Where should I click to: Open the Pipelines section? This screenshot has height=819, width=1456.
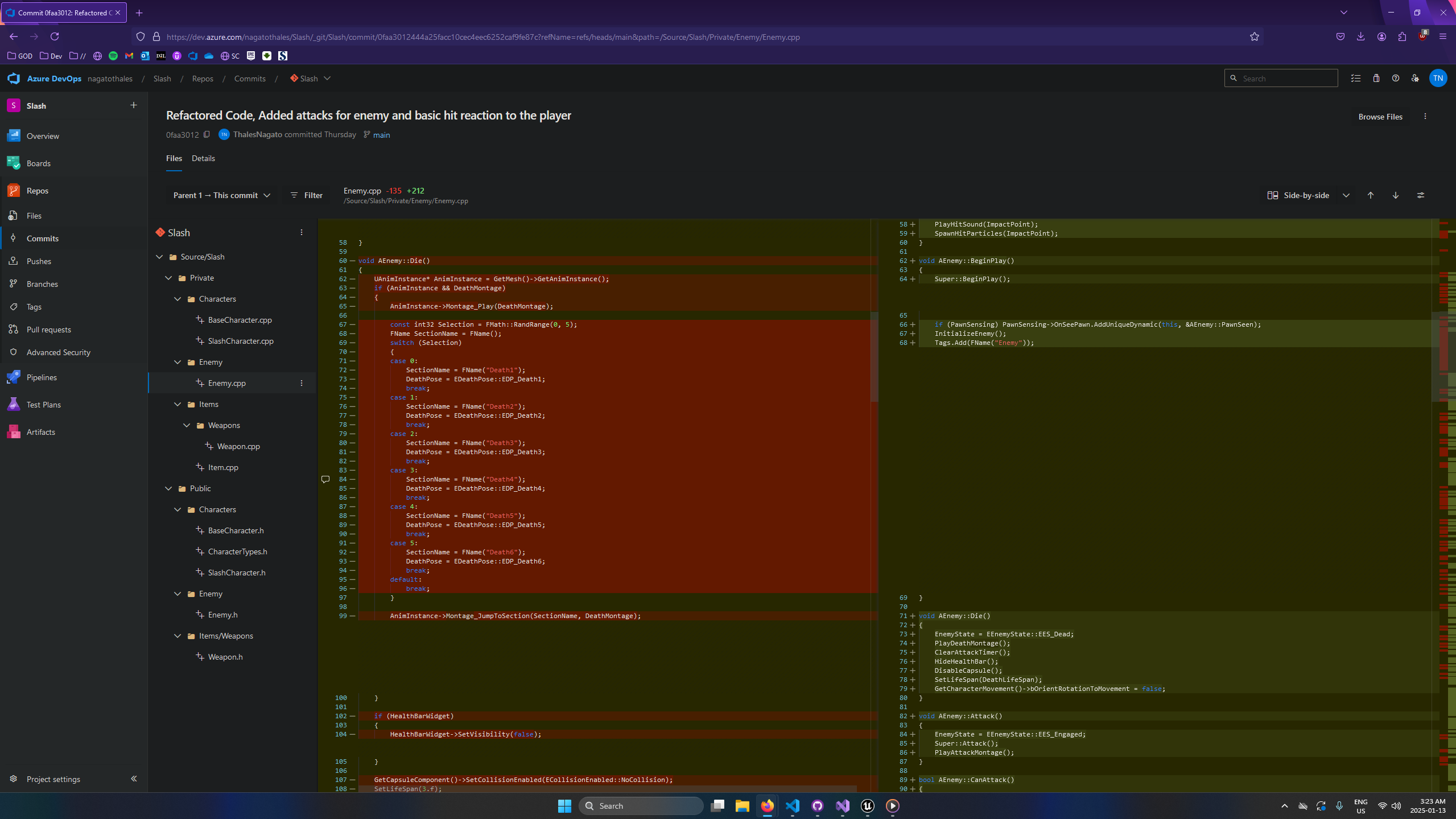pyautogui.click(x=42, y=377)
